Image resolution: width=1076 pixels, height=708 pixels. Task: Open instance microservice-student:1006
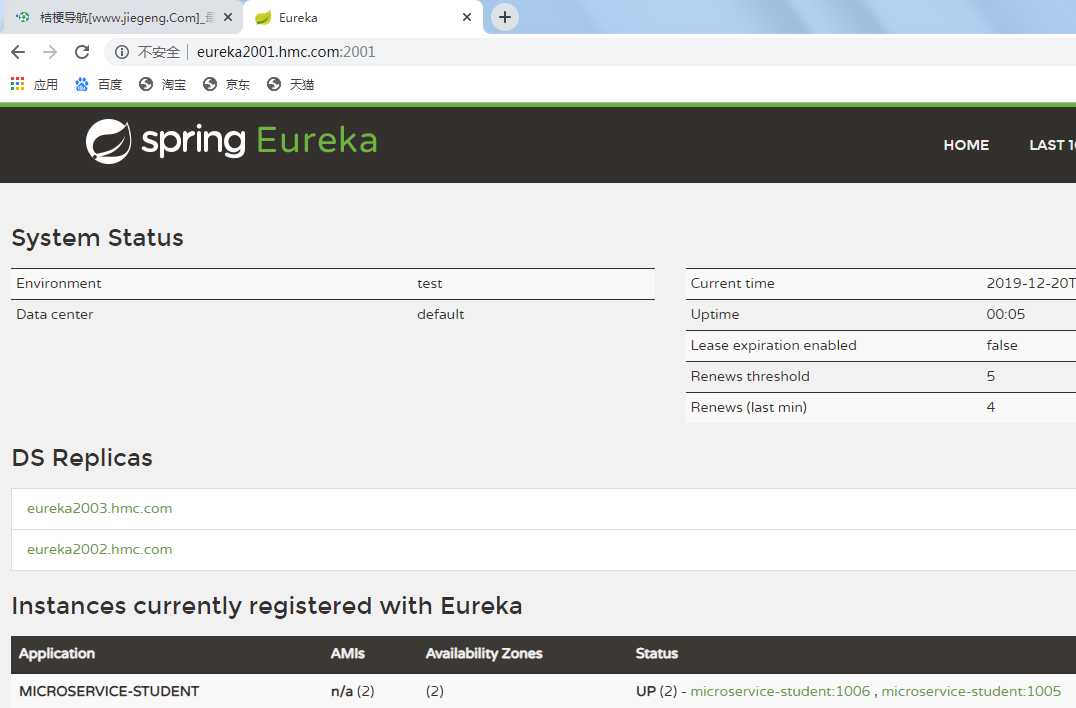coord(780,691)
